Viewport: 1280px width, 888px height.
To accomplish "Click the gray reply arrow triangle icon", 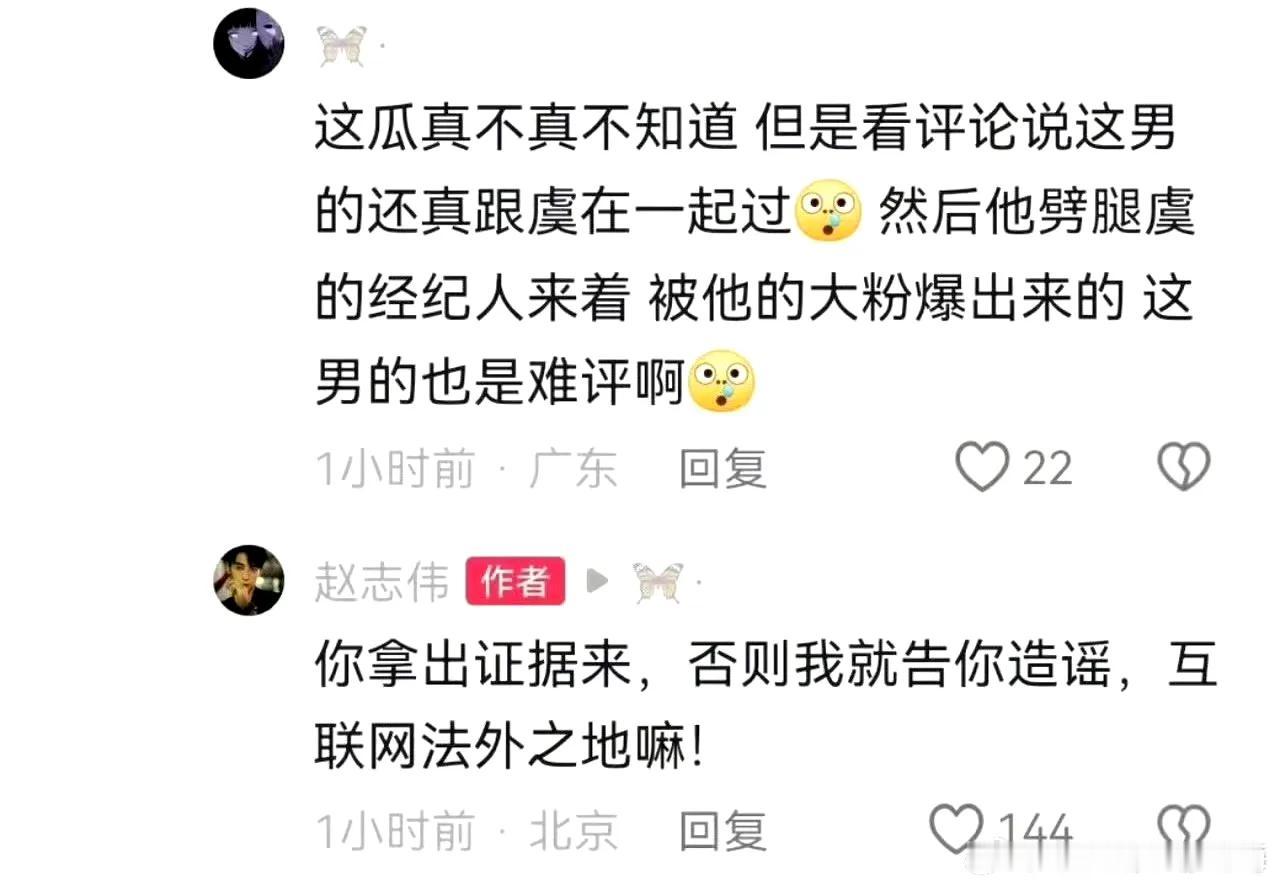I will [x=597, y=581].
